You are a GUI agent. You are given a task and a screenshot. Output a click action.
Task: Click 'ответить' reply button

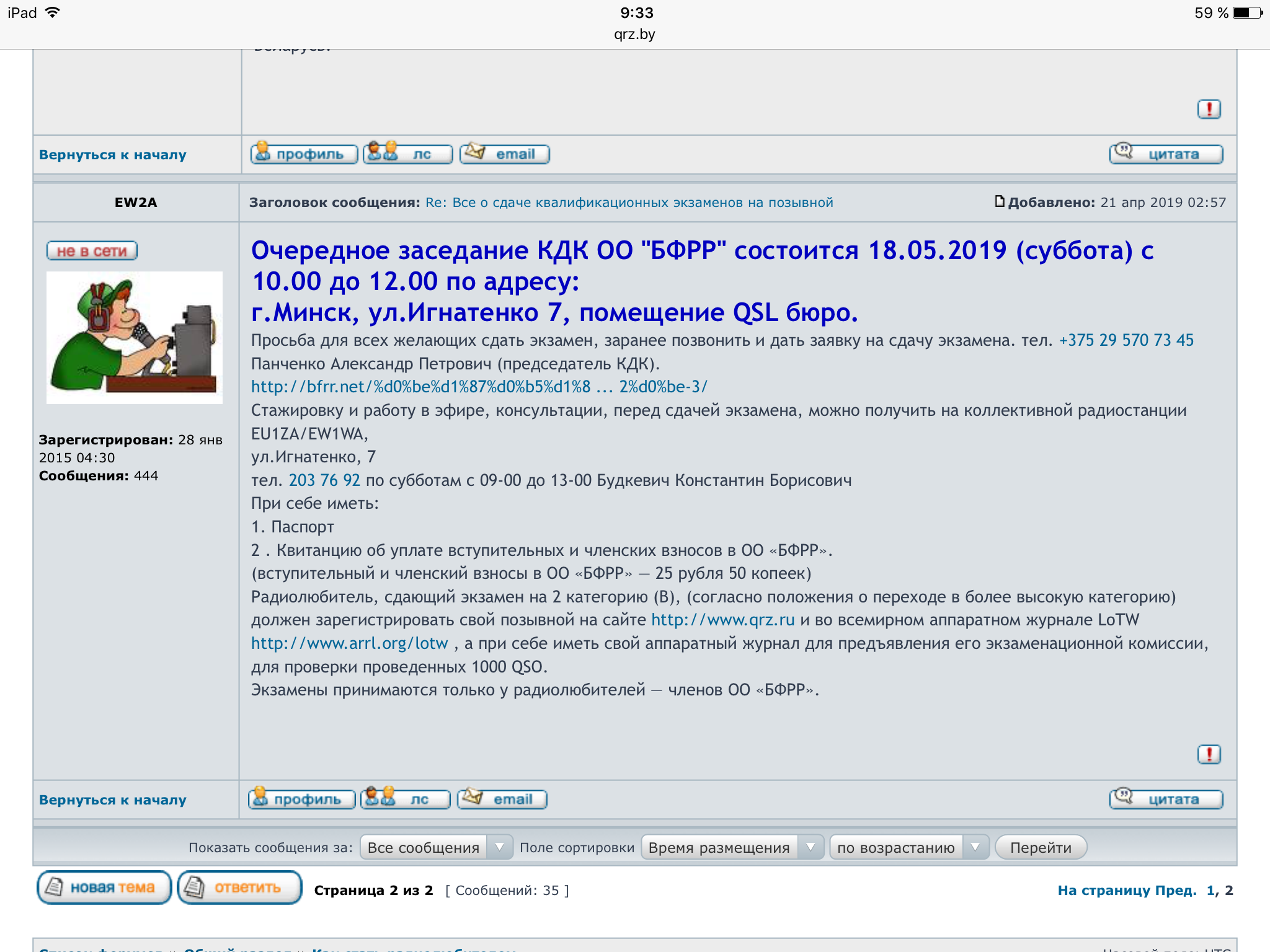[239, 888]
